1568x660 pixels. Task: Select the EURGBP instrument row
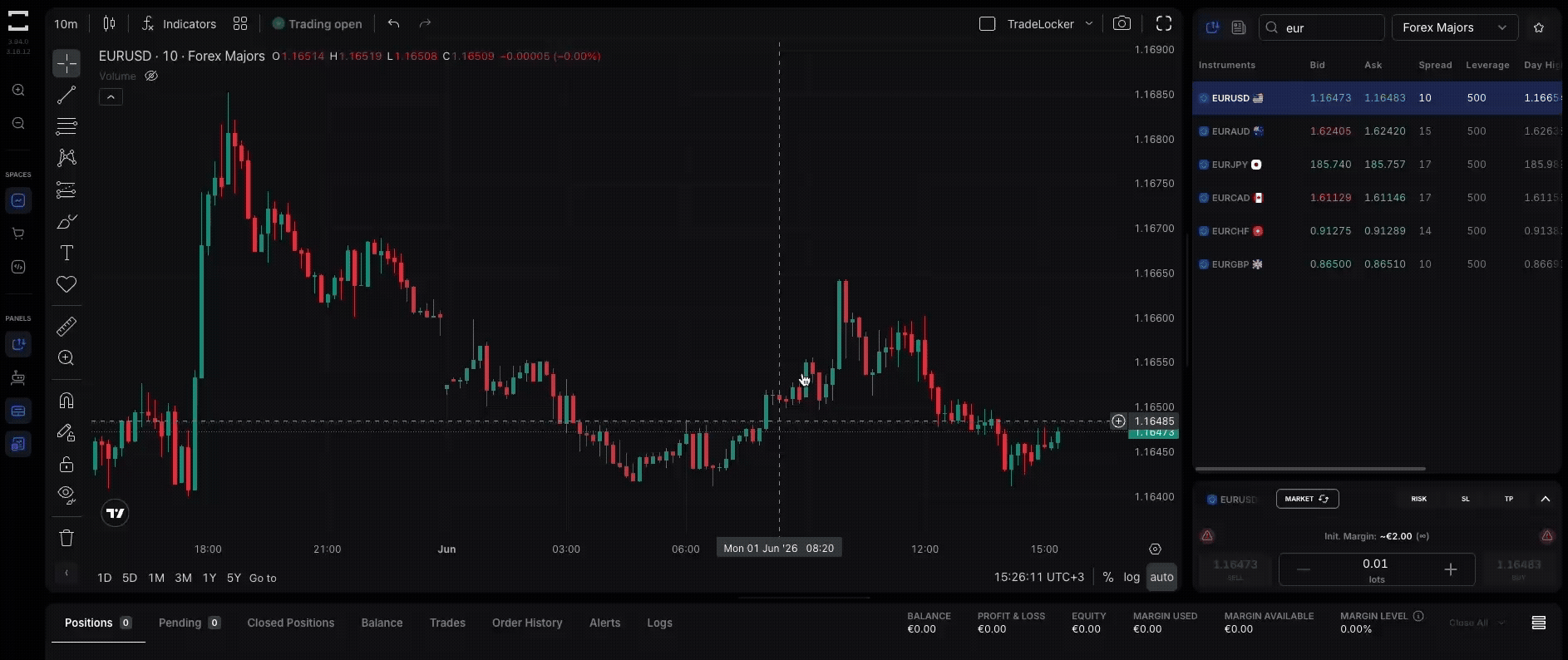[1377, 264]
